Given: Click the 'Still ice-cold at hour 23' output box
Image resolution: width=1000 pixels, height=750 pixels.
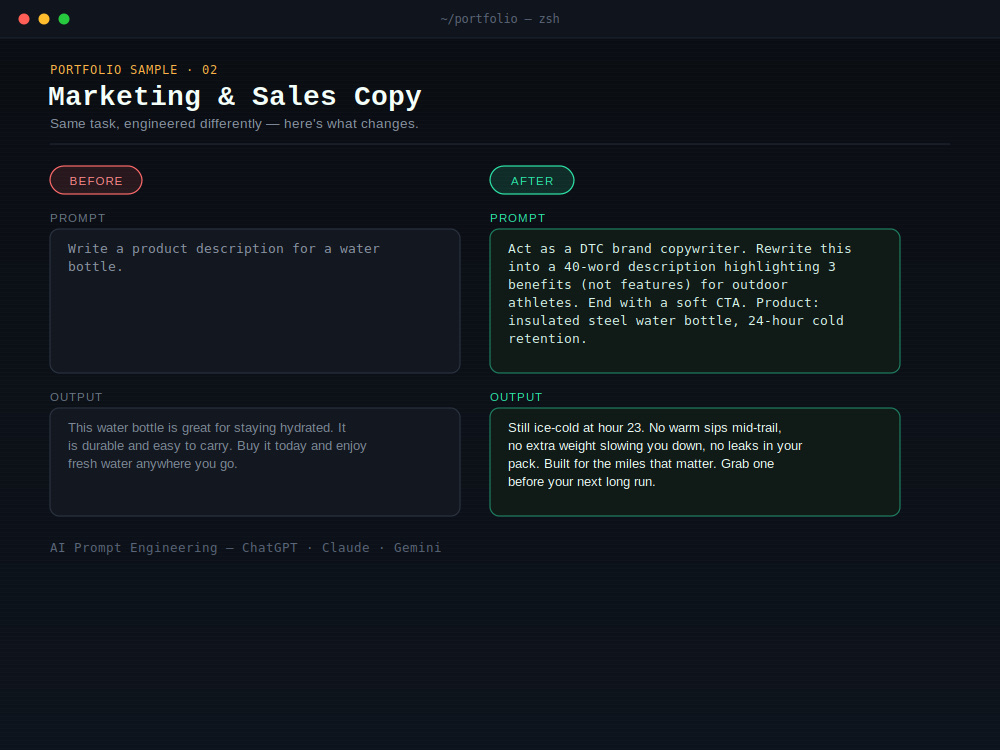Looking at the screenshot, I should click(695, 462).
